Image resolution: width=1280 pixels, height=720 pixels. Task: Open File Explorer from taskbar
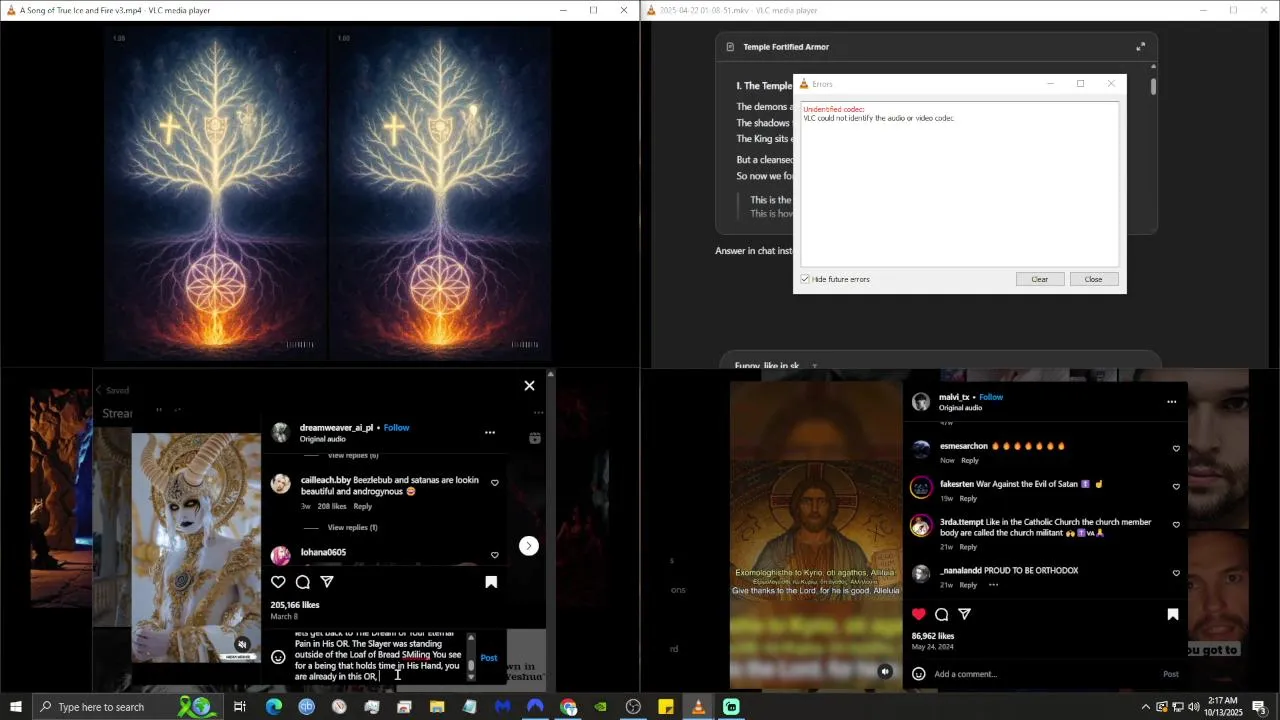[437, 707]
